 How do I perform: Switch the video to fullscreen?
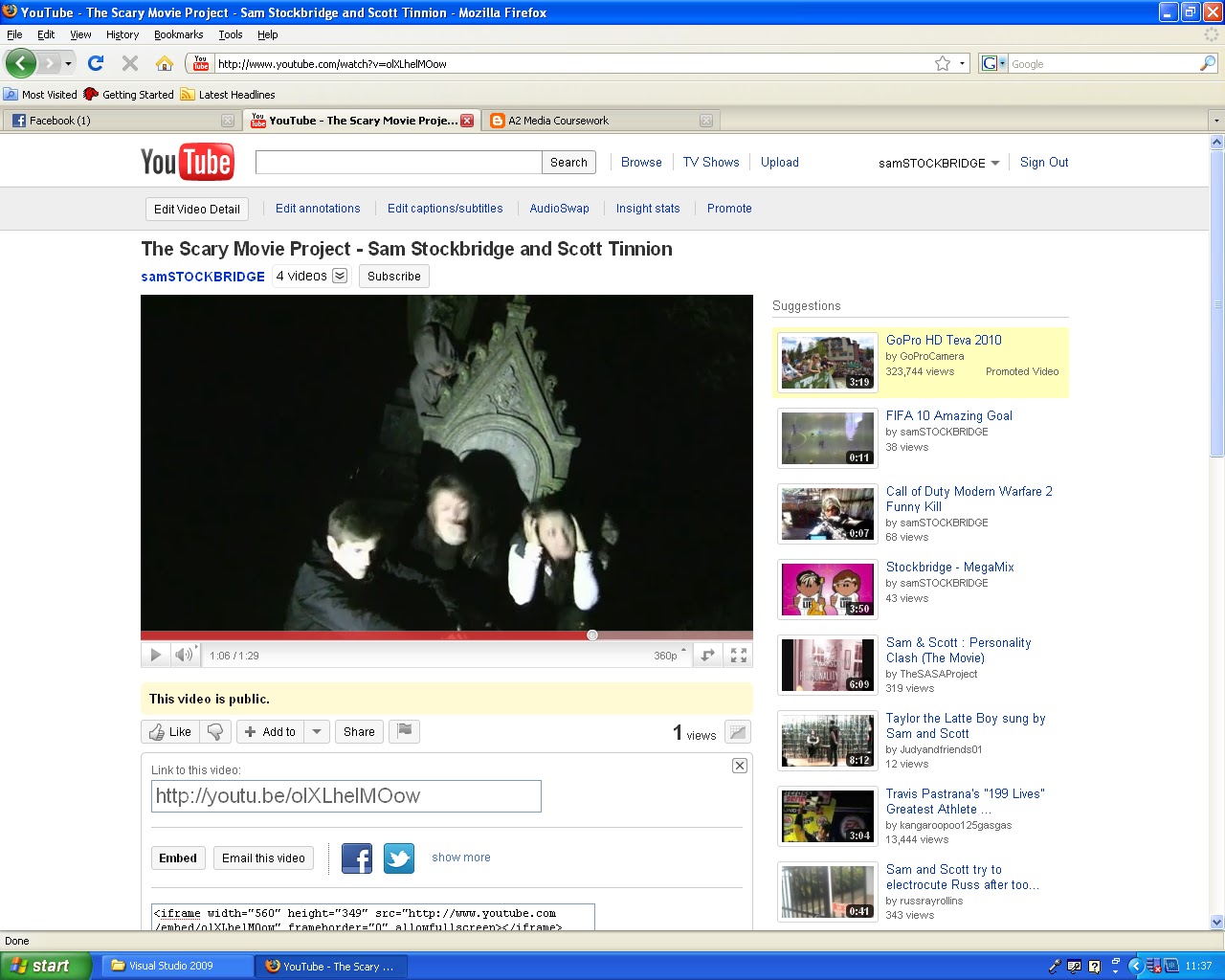pyautogui.click(x=739, y=655)
